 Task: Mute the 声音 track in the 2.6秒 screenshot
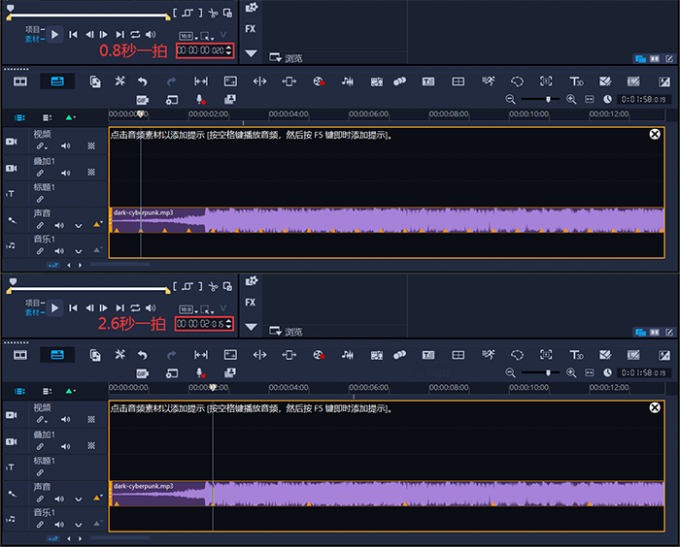(x=59, y=499)
